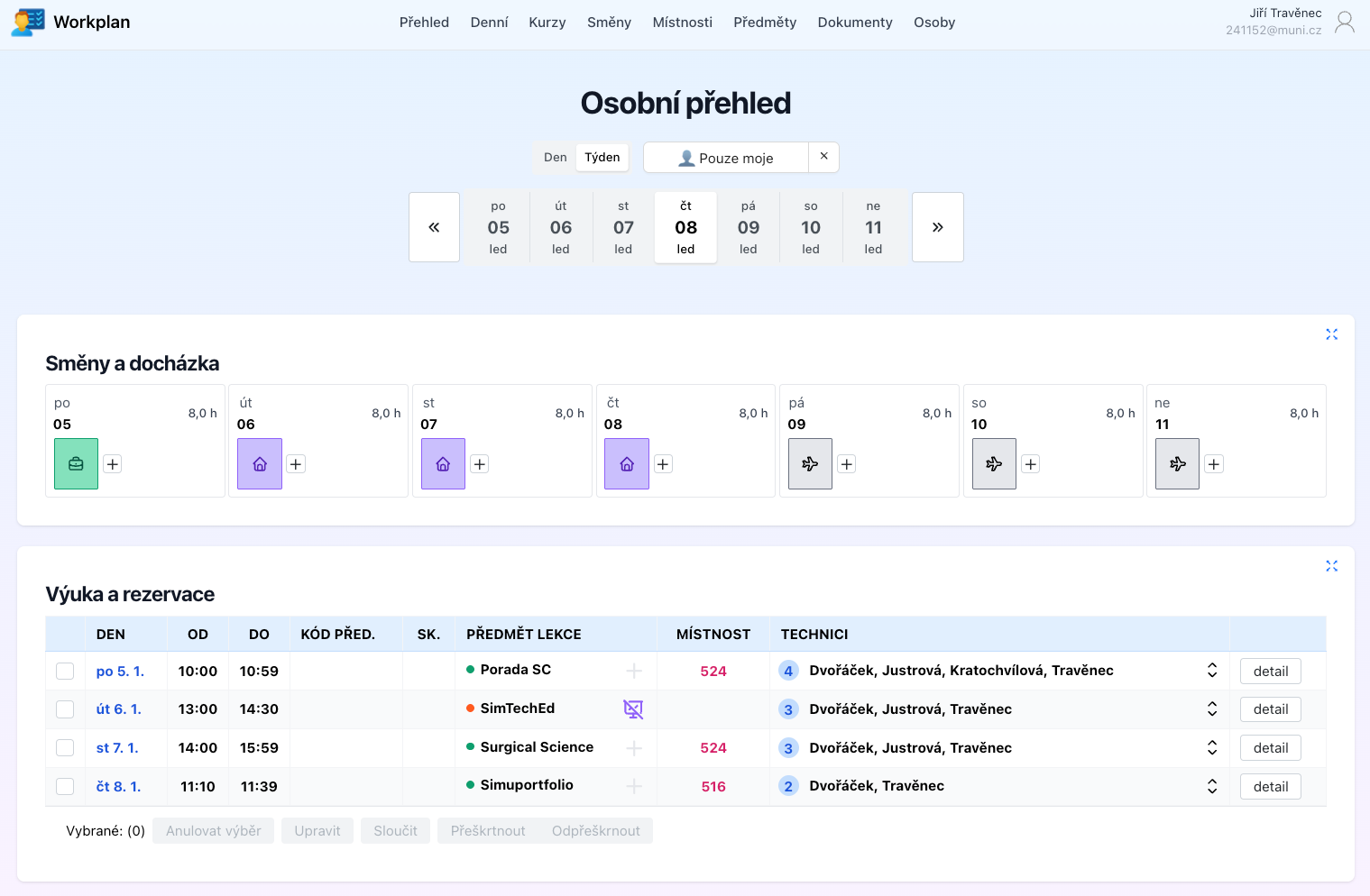Open the Pouze moje filter dropdown
1370x896 pixels.
point(726,158)
